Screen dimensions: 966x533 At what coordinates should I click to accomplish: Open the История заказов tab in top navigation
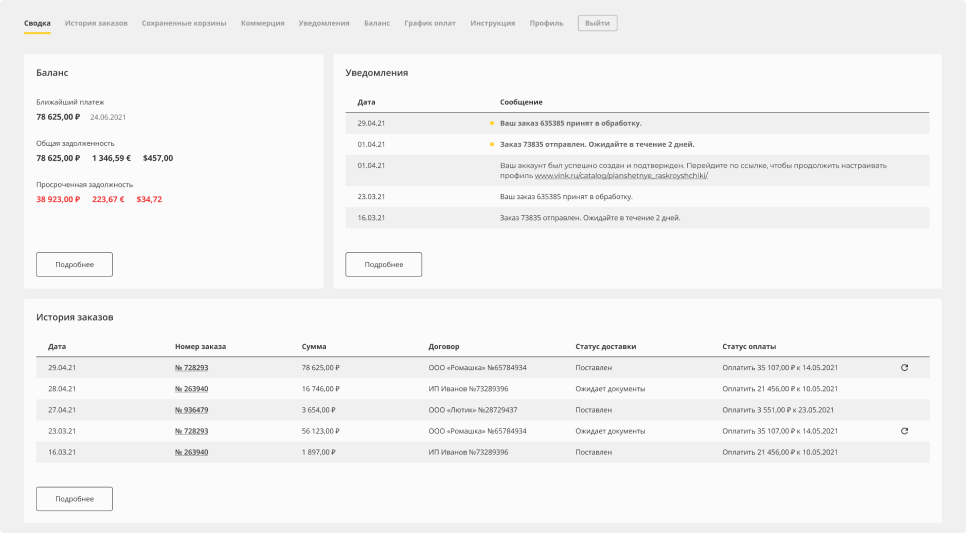click(x=96, y=22)
